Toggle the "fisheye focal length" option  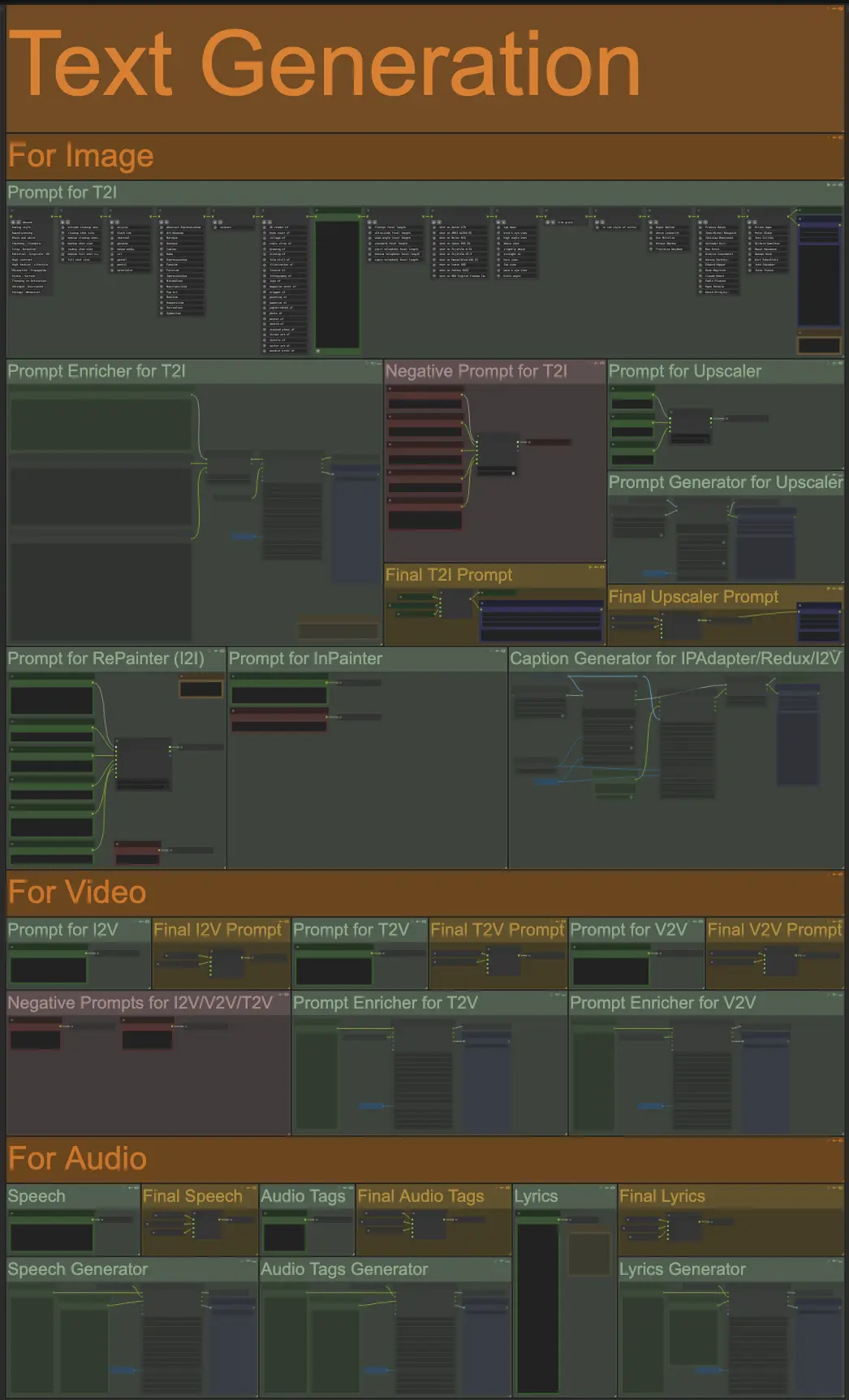pyautogui.click(x=370, y=227)
